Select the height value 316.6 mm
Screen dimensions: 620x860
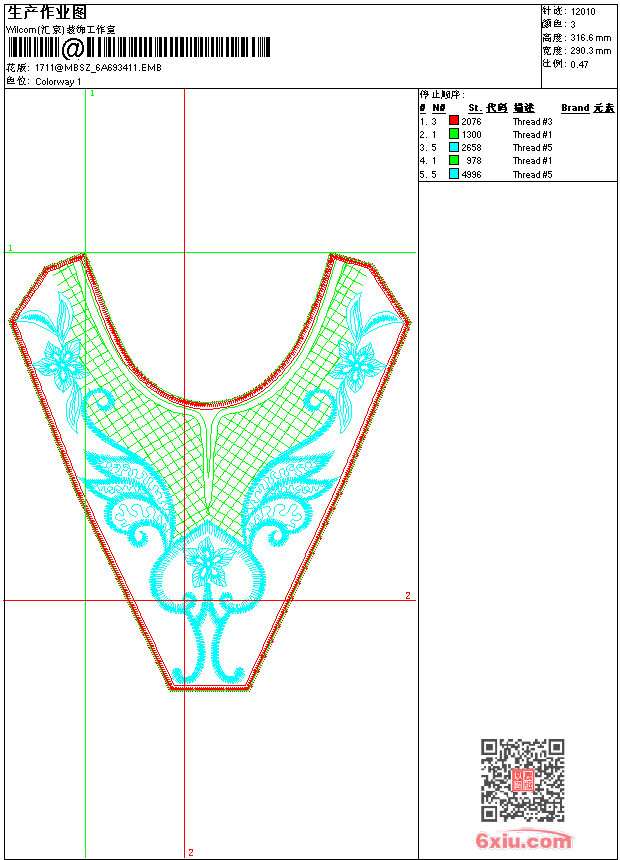tap(590, 37)
